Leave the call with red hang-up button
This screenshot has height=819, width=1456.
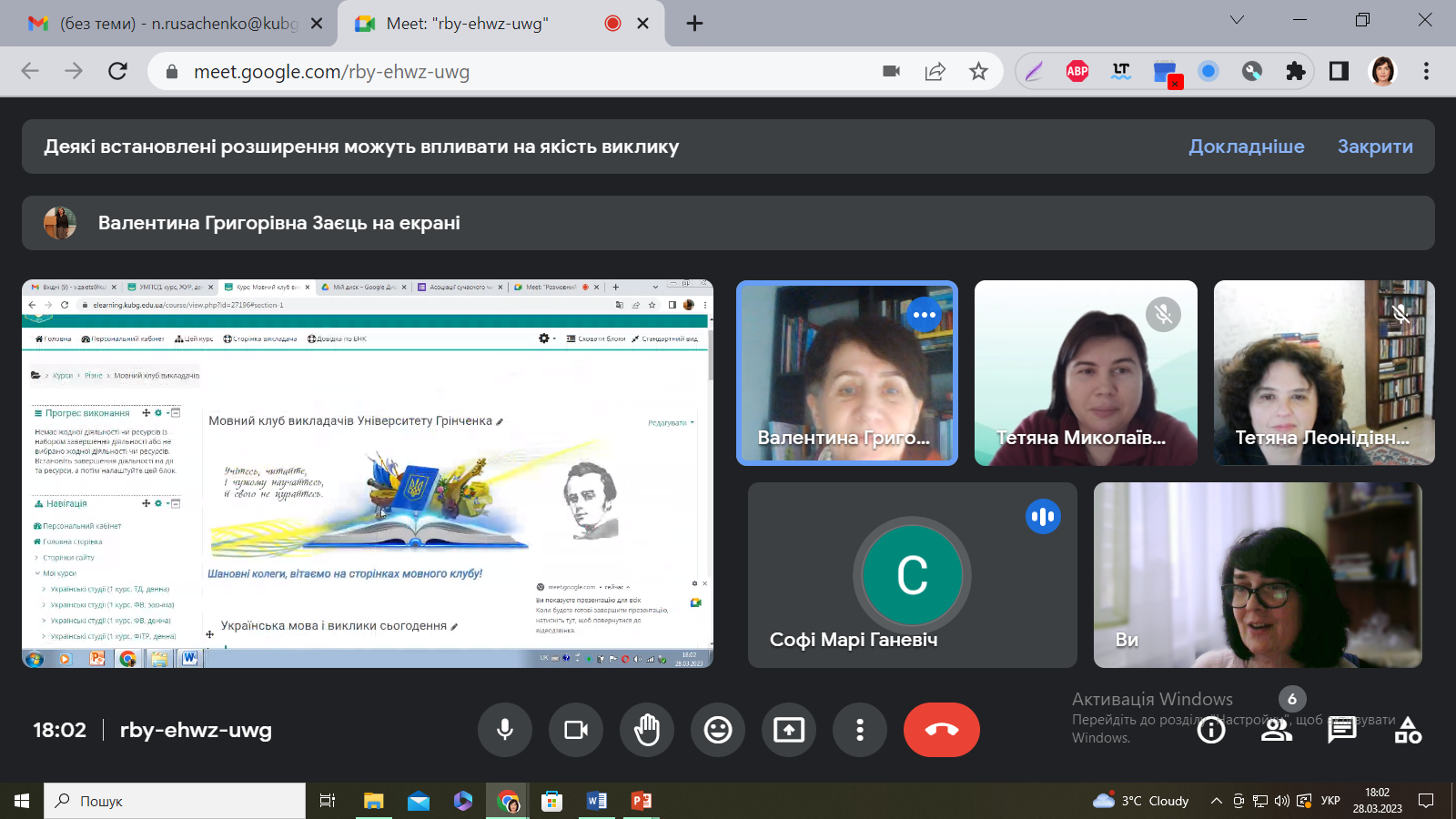[x=941, y=730]
